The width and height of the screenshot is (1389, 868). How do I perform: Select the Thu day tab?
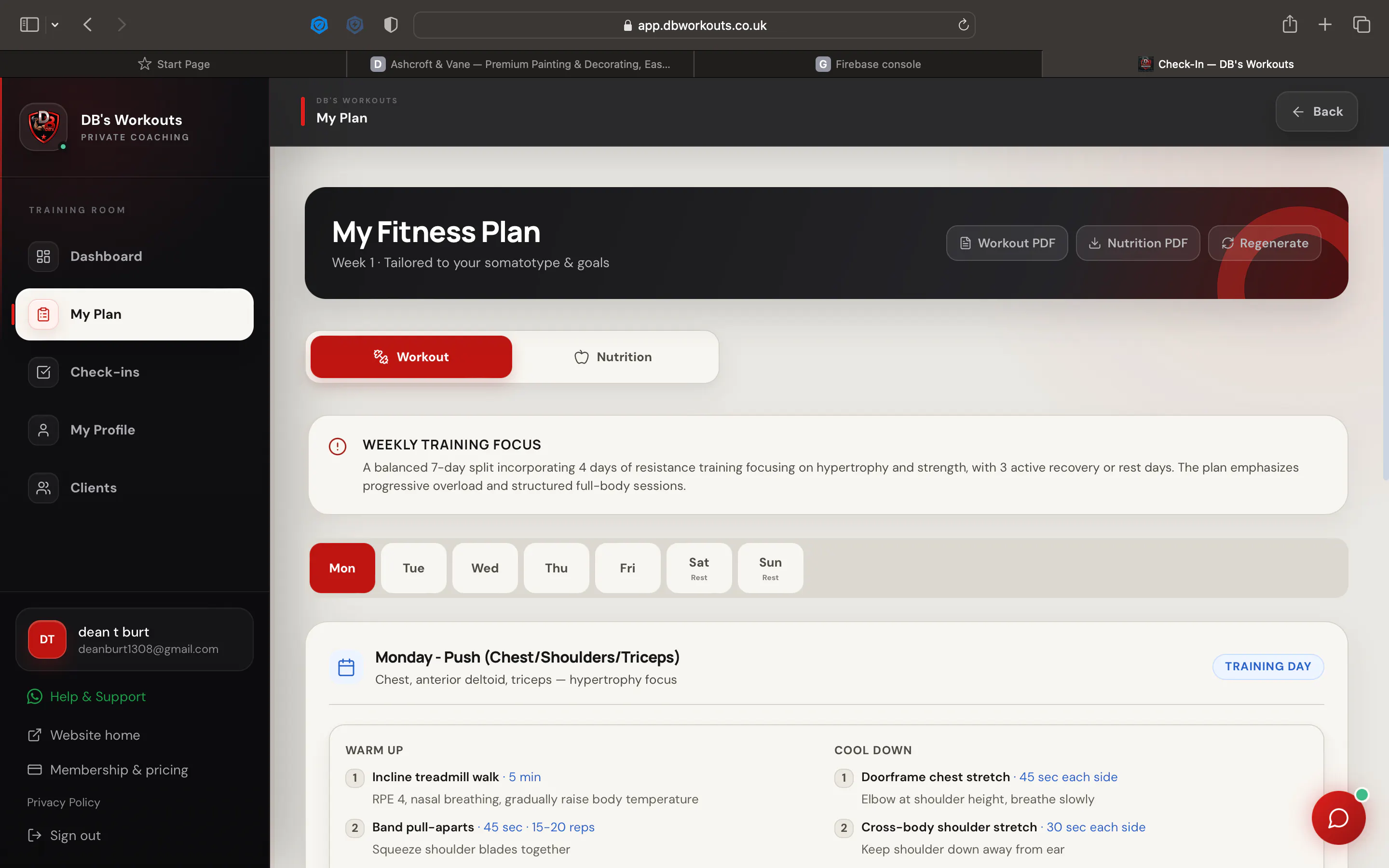pyautogui.click(x=556, y=569)
